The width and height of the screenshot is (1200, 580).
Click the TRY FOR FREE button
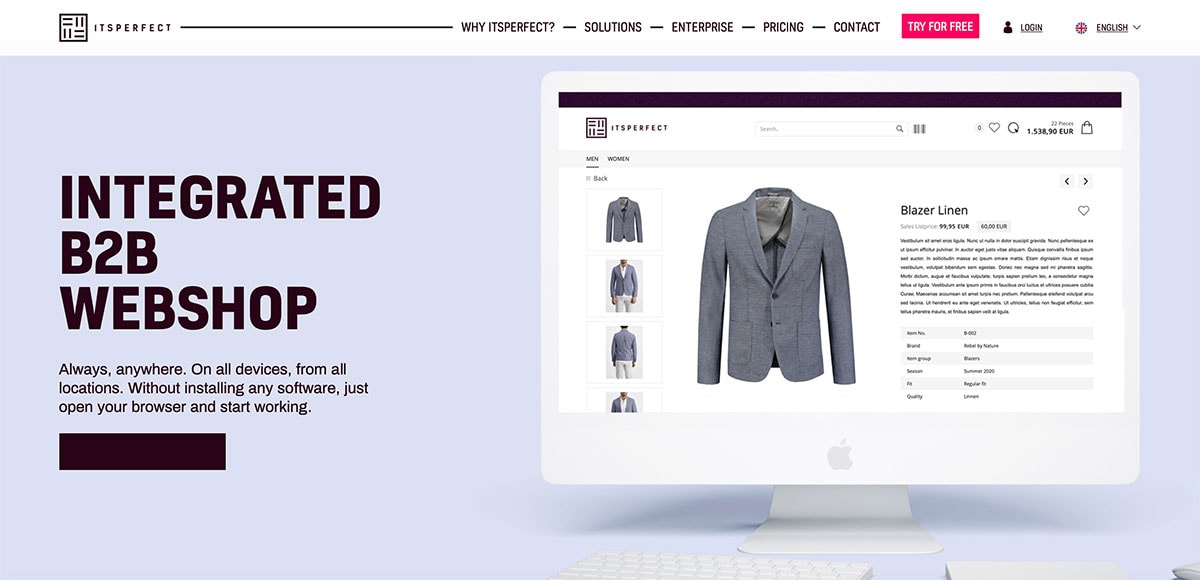tap(940, 27)
